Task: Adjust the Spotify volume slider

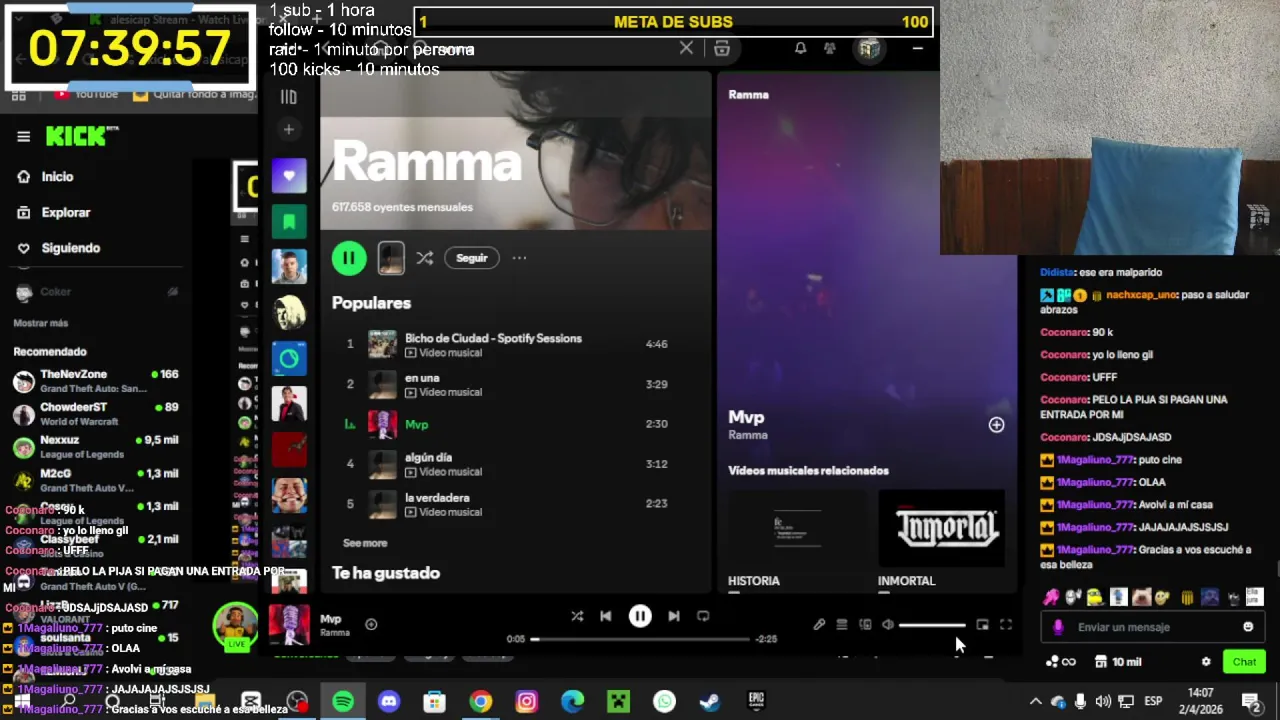Action: pyautogui.click(x=932, y=625)
